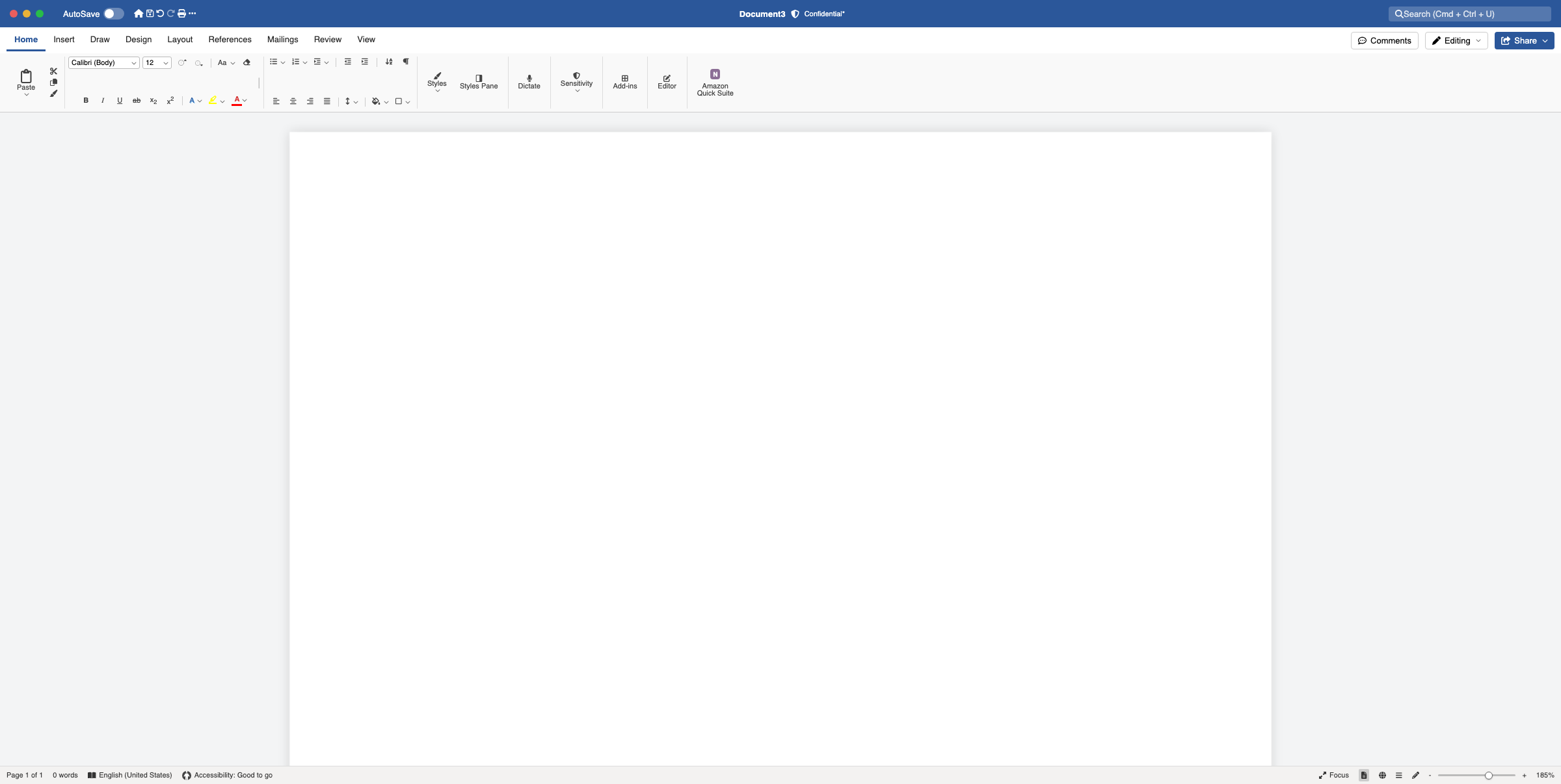The image size is (1561, 784).
Task: Click the Clear Formatting eraser icon
Action: [247, 62]
